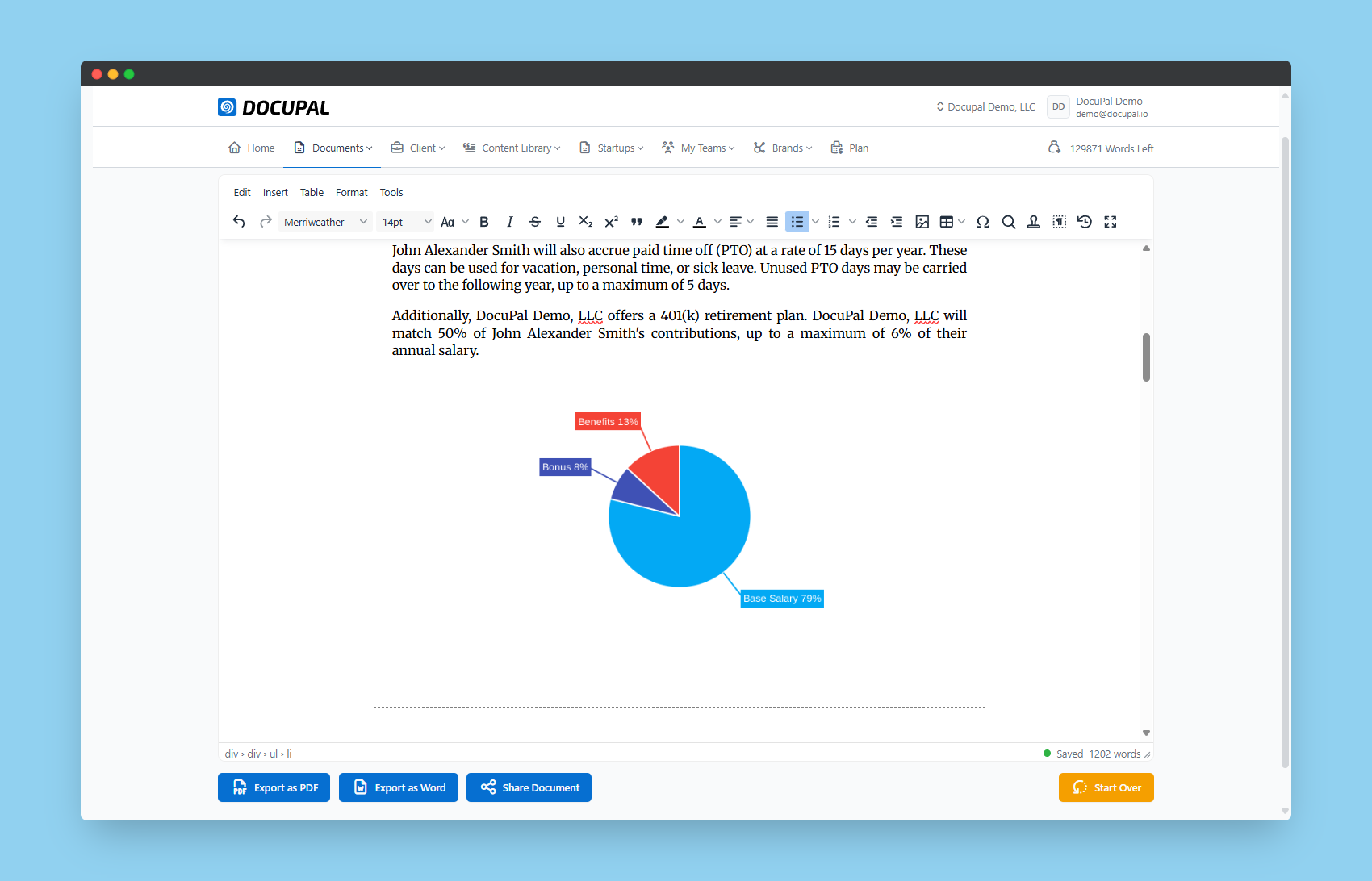Undo the last edit
1372x881 pixels.
(x=239, y=222)
